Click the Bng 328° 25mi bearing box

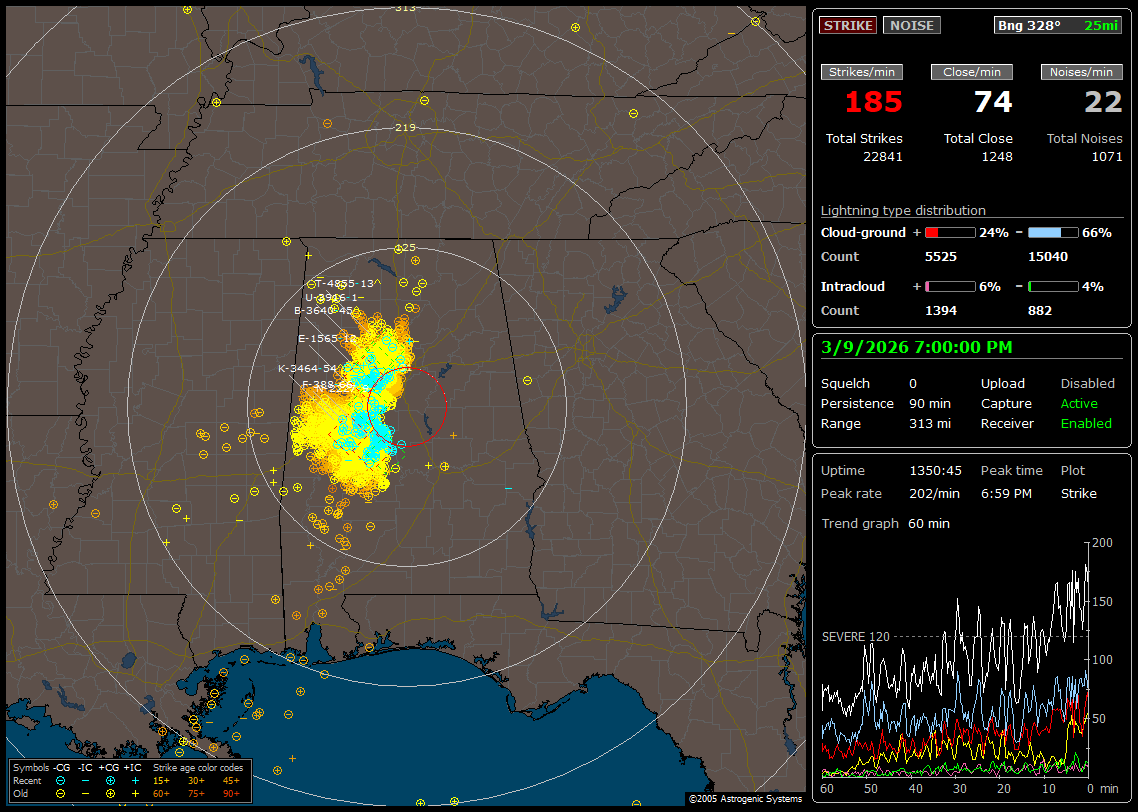(x=1058, y=25)
